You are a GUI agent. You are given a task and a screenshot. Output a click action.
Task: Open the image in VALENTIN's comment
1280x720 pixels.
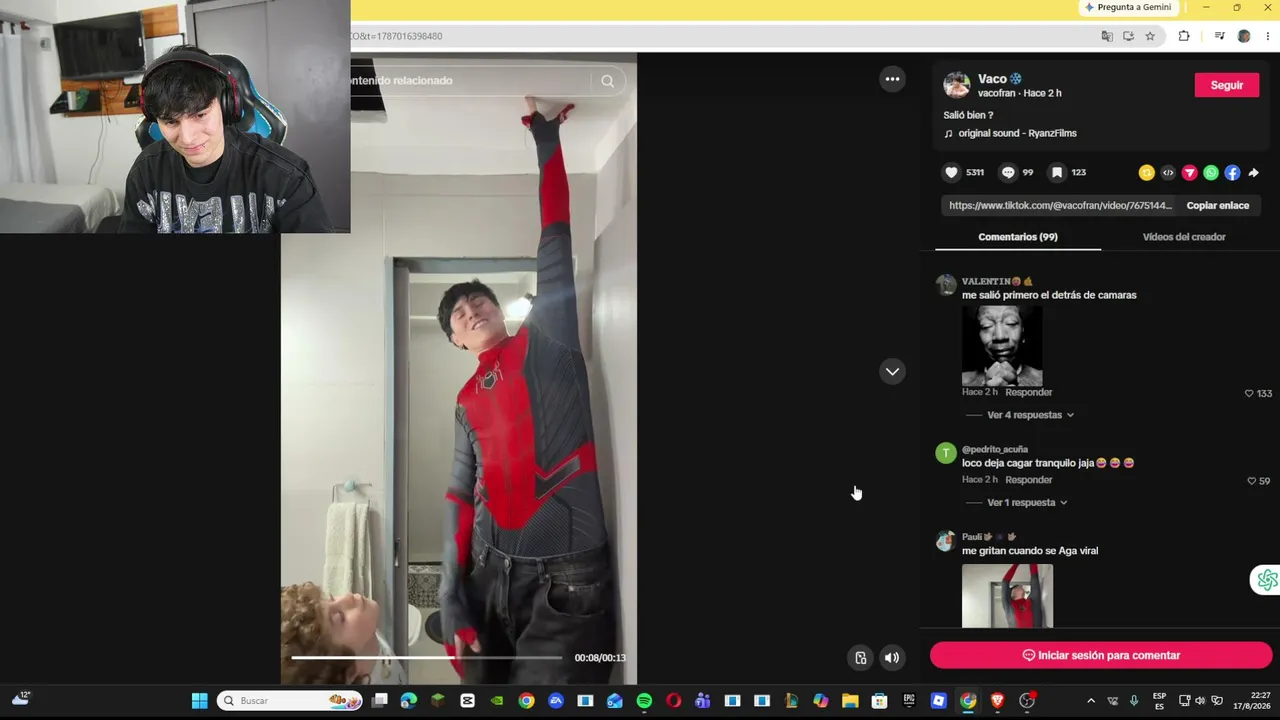point(1002,345)
